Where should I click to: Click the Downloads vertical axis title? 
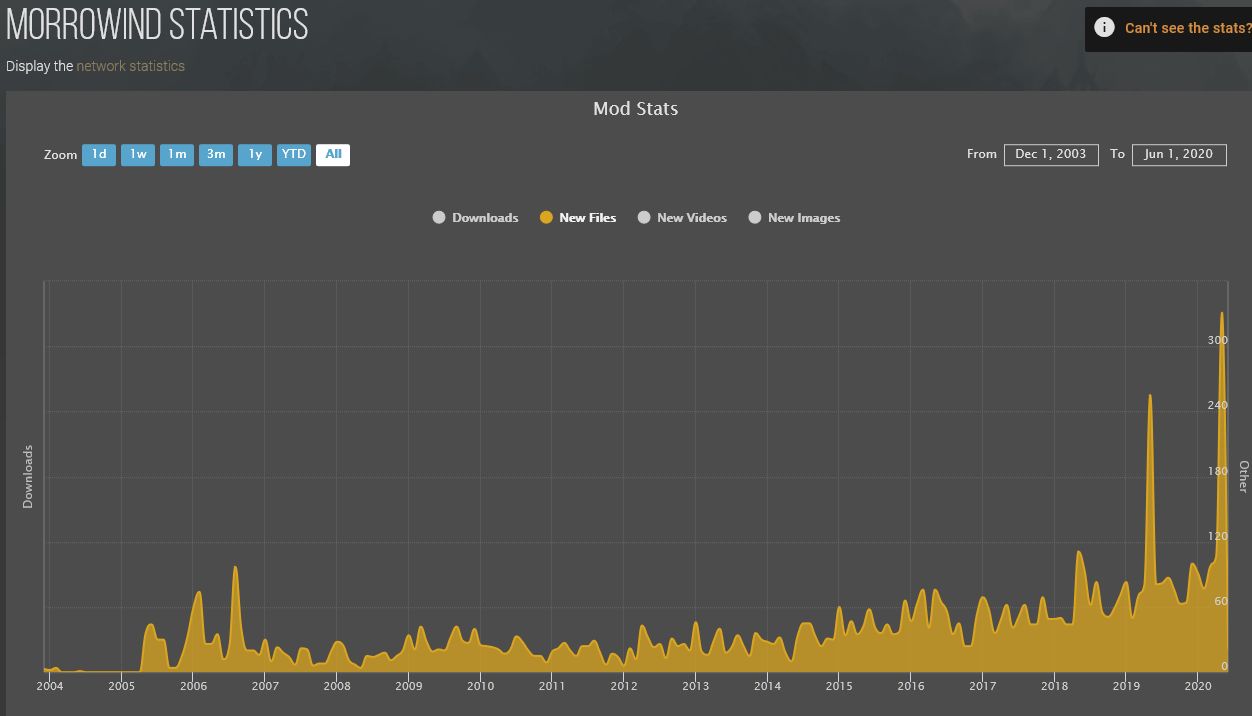(x=28, y=477)
